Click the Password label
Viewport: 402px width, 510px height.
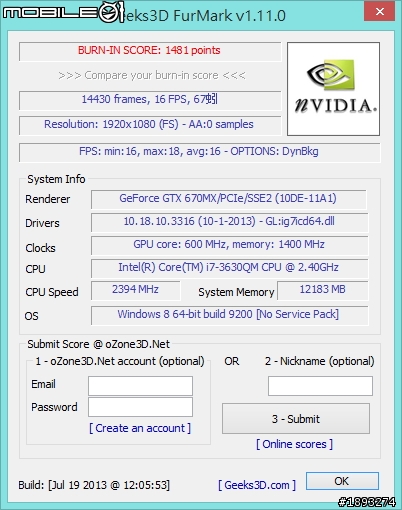click(x=54, y=407)
